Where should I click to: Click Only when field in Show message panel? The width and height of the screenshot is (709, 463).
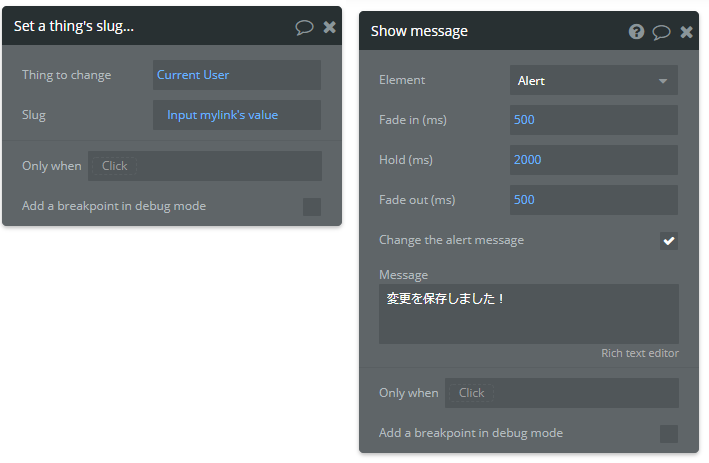[x=562, y=393]
